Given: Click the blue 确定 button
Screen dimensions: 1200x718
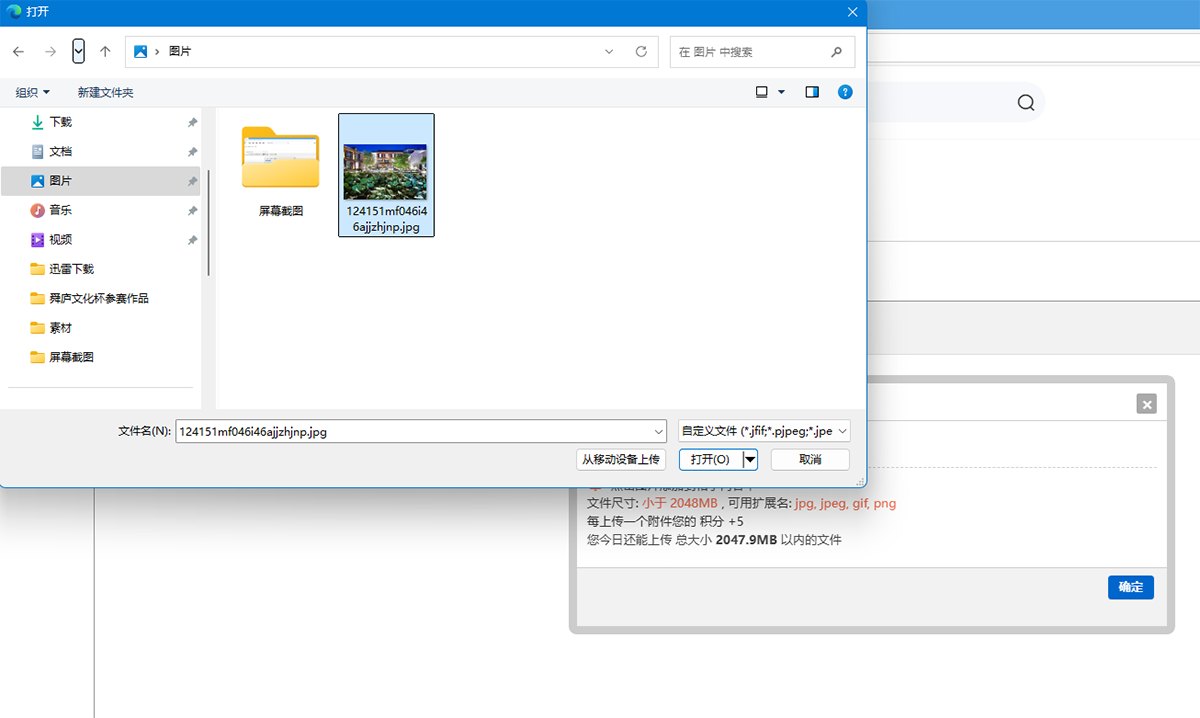Looking at the screenshot, I should pos(1130,587).
